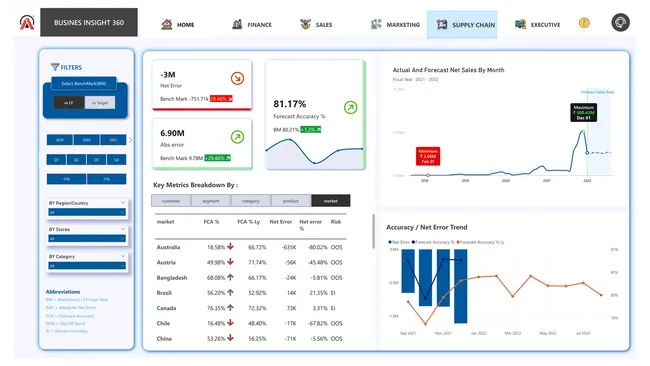650x366 pixels.
Task: Switch breakdown to the customer tab
Action: [x=171, y=201]
